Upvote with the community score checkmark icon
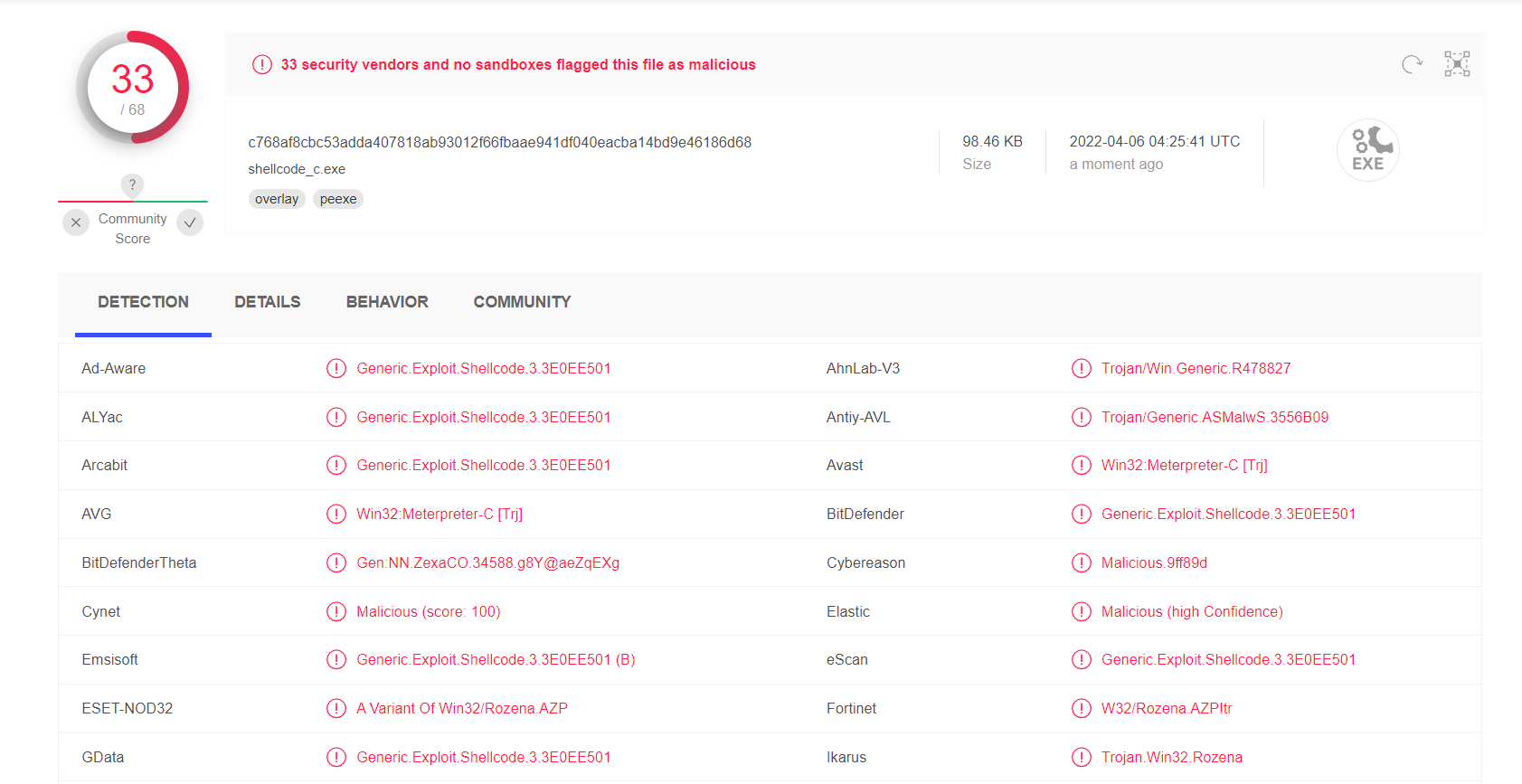 pos(190,222)
